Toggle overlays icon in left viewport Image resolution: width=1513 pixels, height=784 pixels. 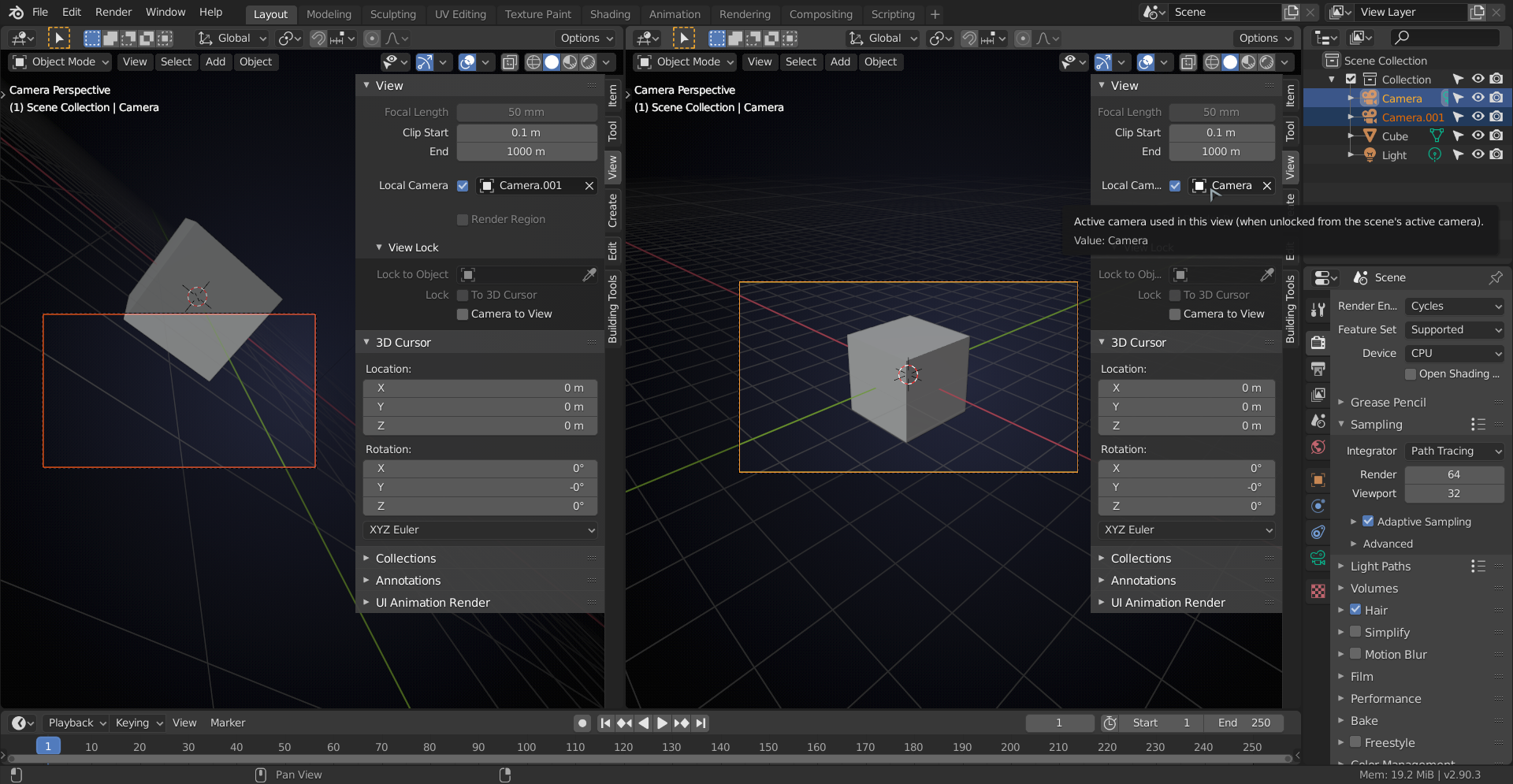[467, 62]
